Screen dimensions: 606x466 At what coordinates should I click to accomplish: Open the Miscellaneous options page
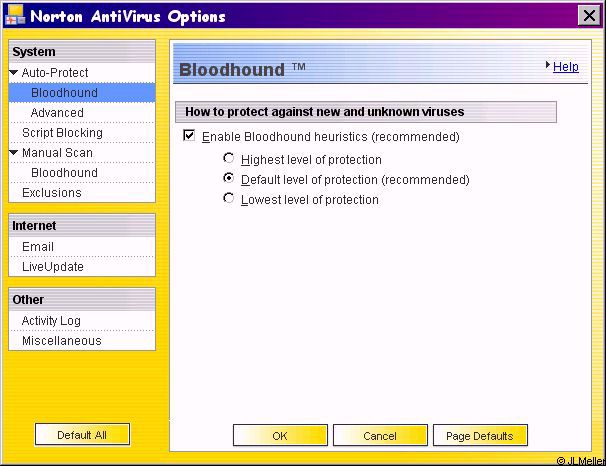coord(62,341)
